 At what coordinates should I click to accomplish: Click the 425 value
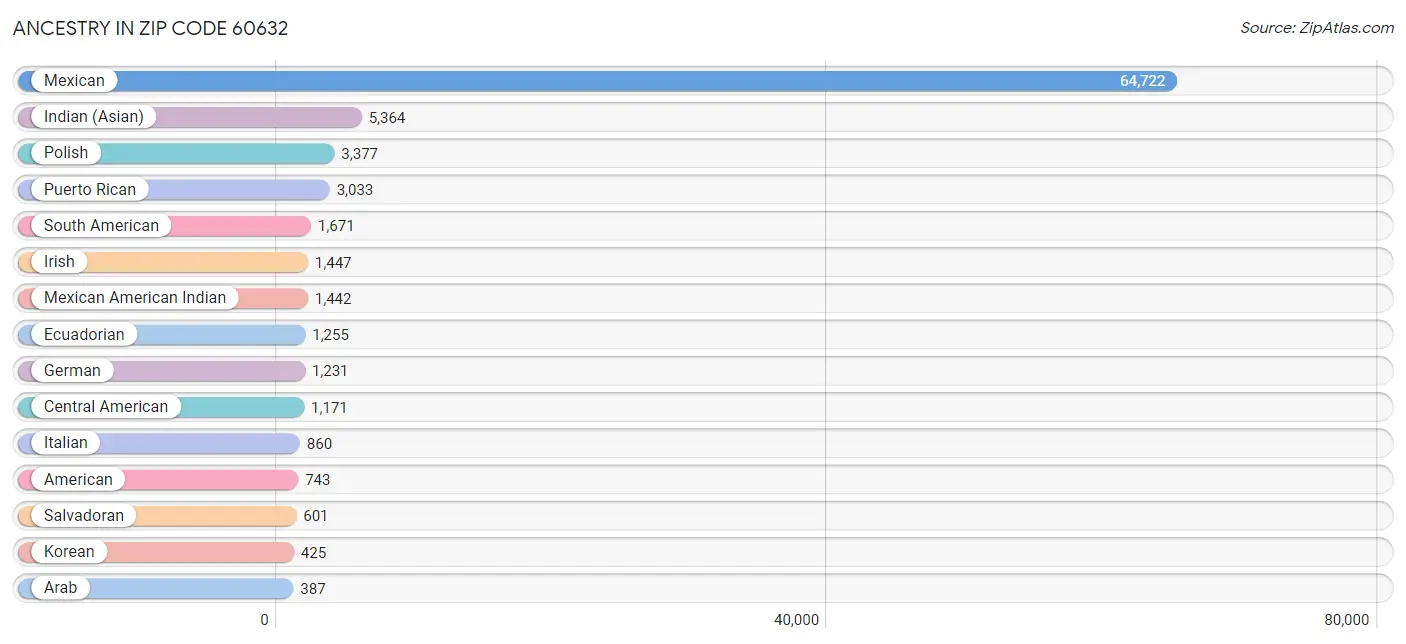pyautogui.click(x=314, y=552)
